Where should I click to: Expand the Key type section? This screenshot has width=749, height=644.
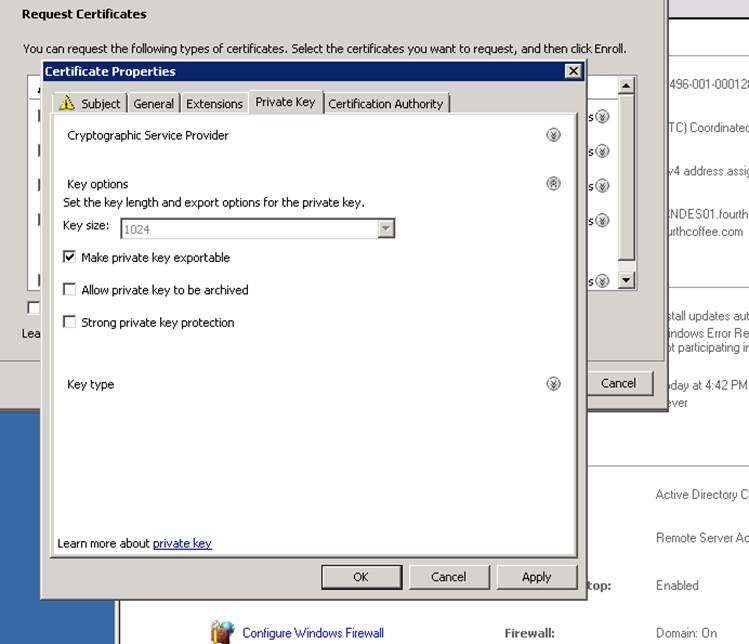pyautogui.click(x=553, y=384)
